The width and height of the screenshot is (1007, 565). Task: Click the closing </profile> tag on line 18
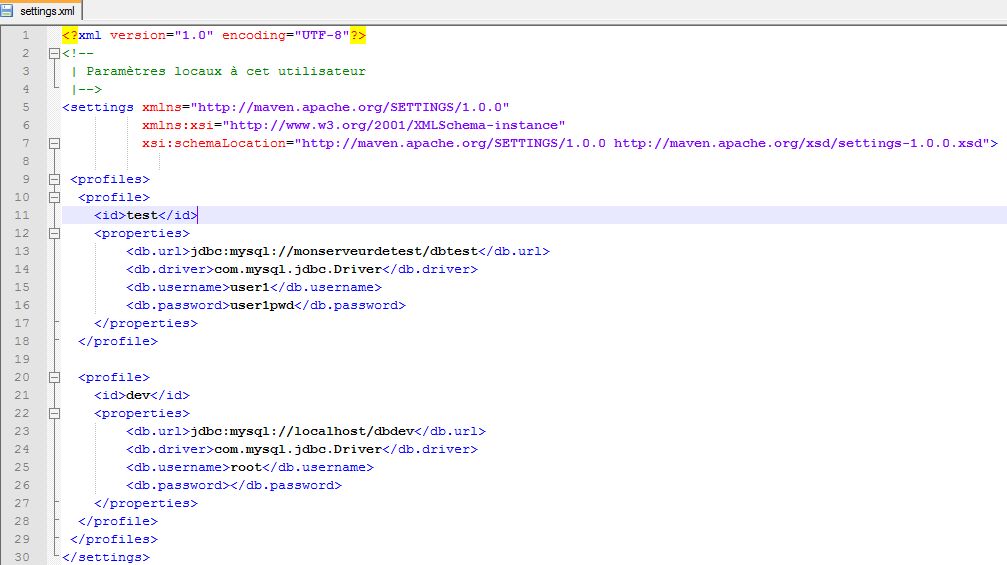coord(118,341)
